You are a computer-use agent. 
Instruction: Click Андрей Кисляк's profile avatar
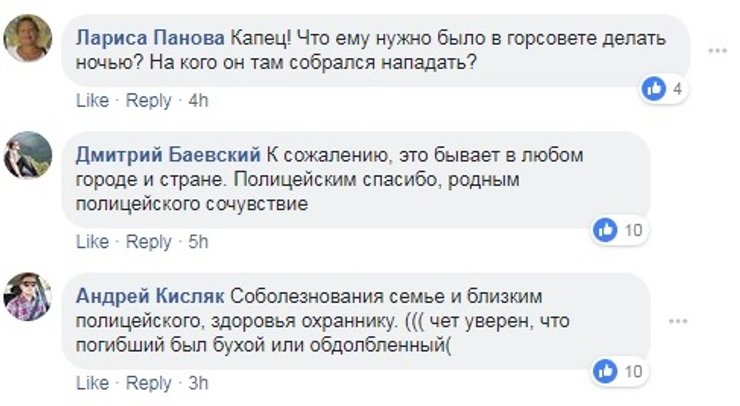pos(28,296)
